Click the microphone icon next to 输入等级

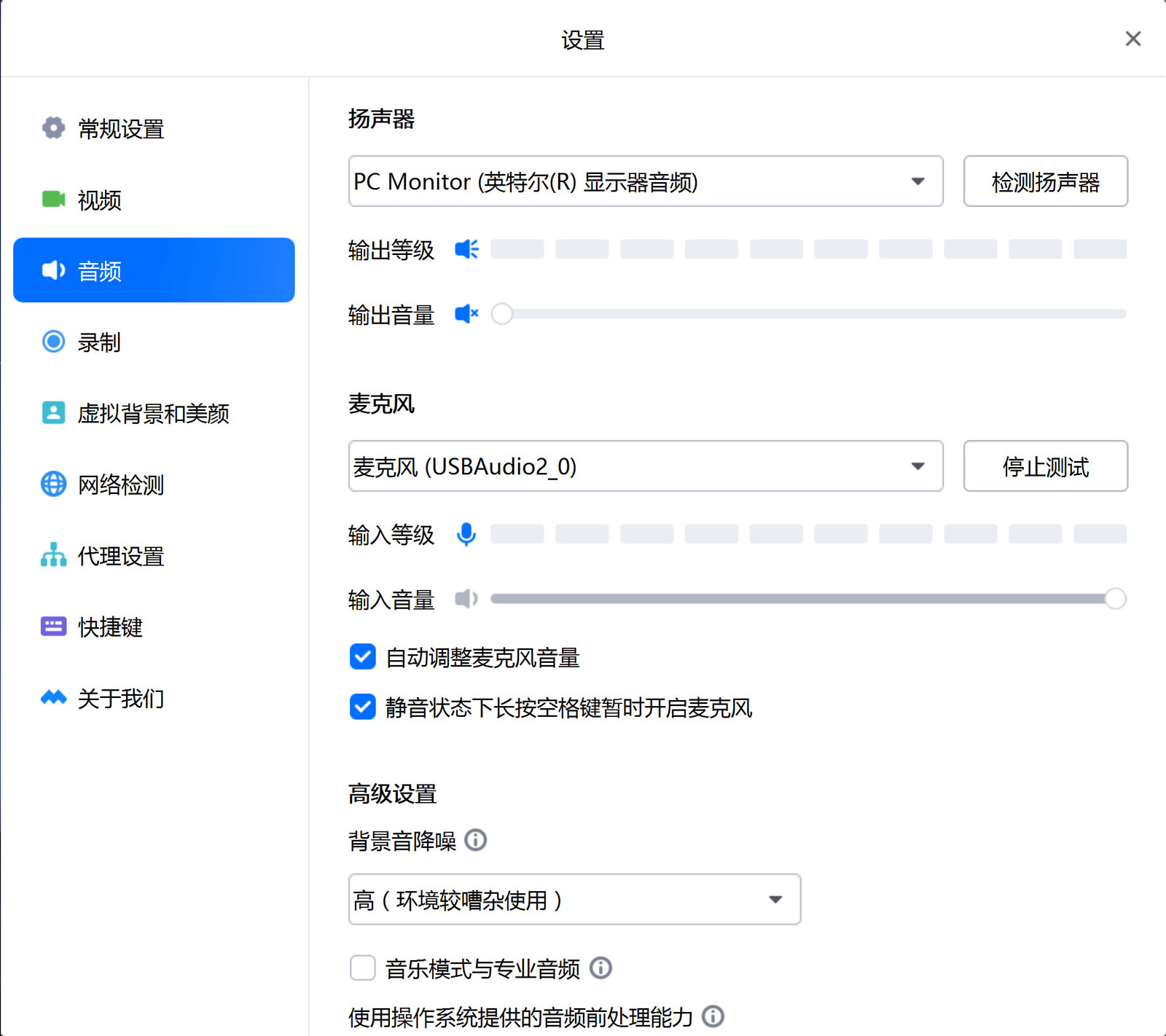[466, 535]
